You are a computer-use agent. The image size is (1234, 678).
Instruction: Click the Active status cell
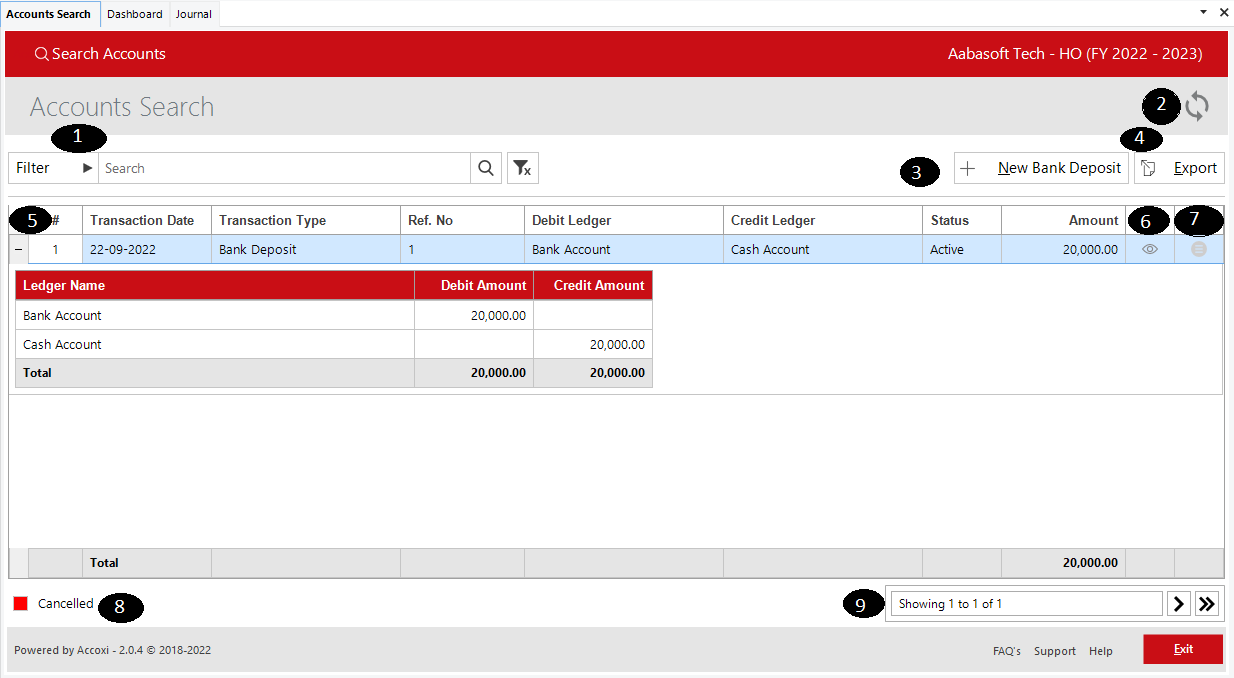click(962, 249)
